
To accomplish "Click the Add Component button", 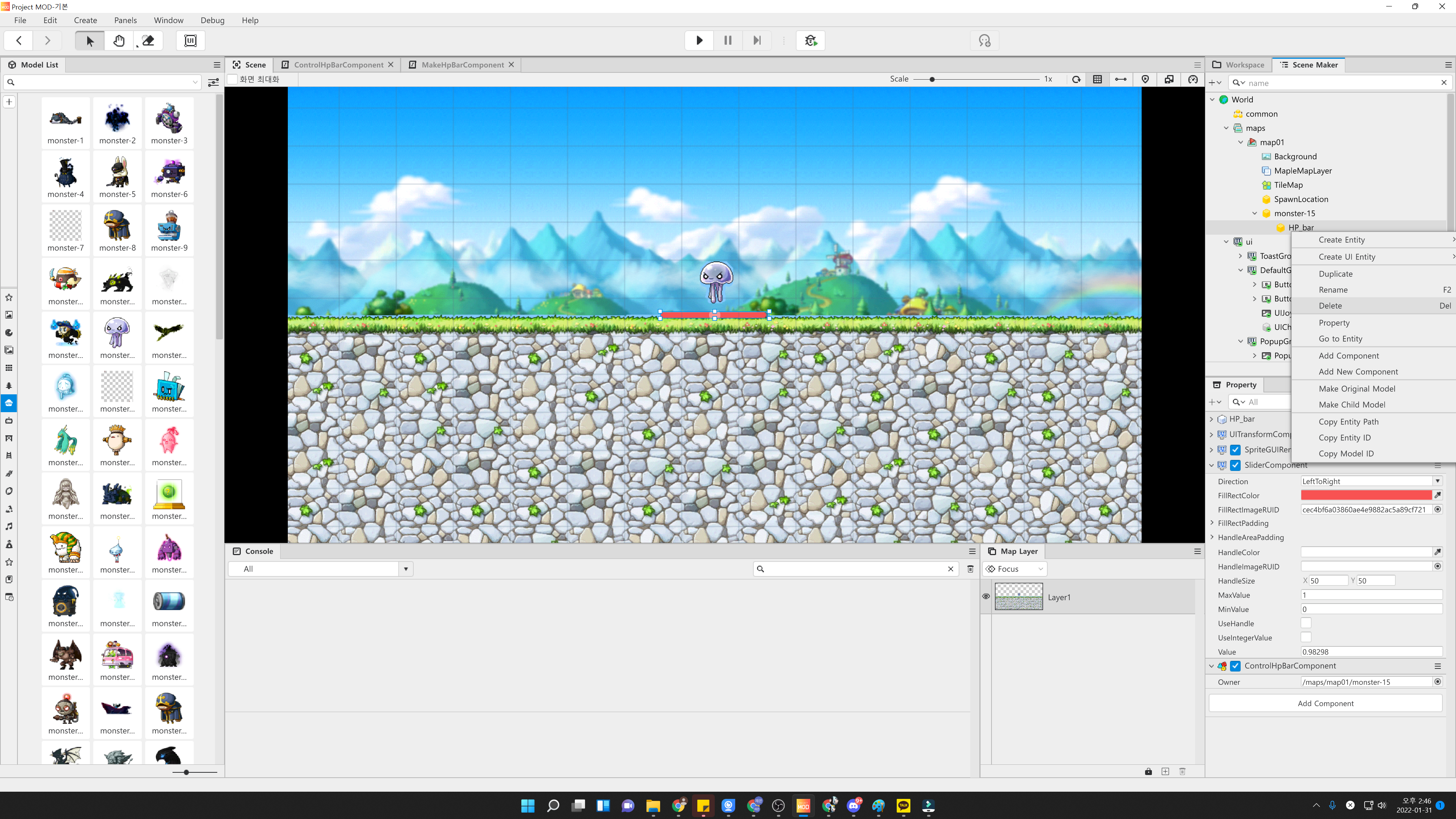I will point(1326,703).
